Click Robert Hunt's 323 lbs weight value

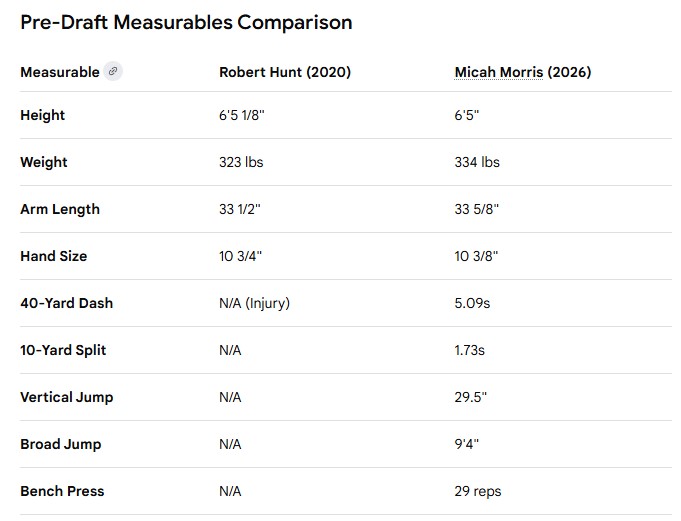coord(241,162)
